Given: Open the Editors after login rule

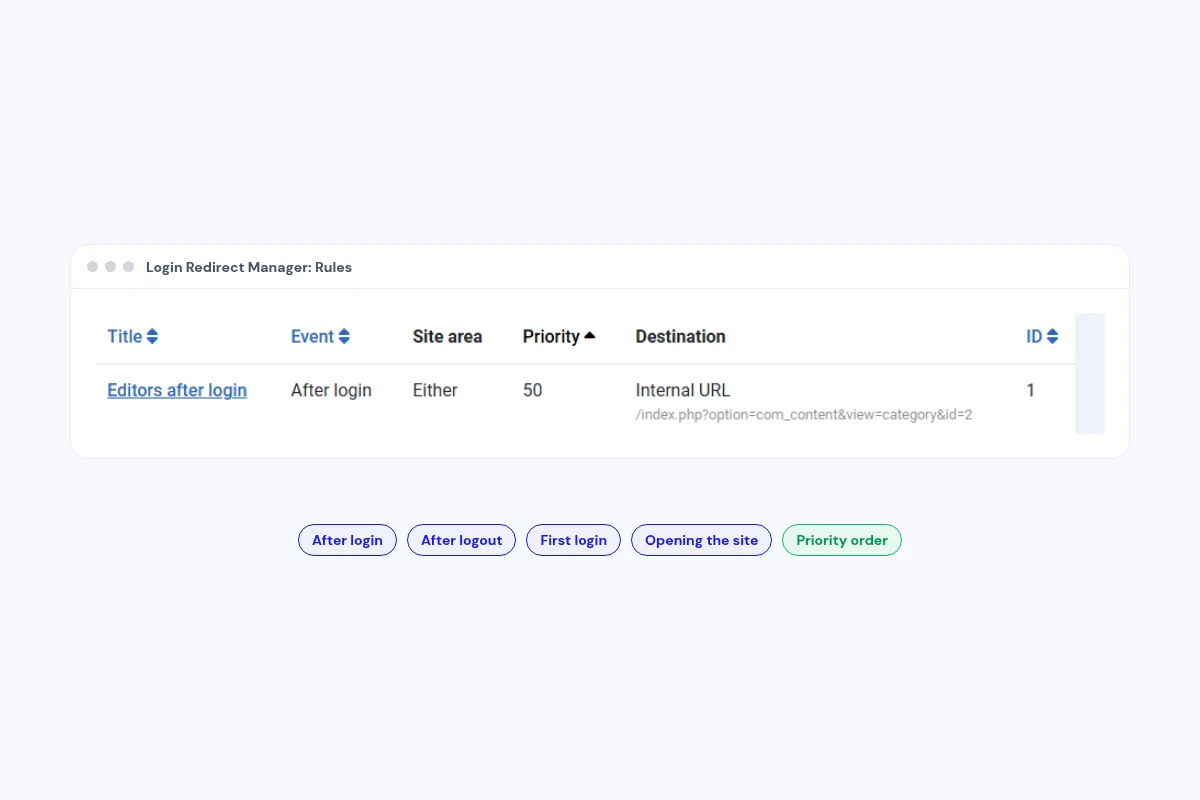Looking at the screenshot, I should pos(177,390).
